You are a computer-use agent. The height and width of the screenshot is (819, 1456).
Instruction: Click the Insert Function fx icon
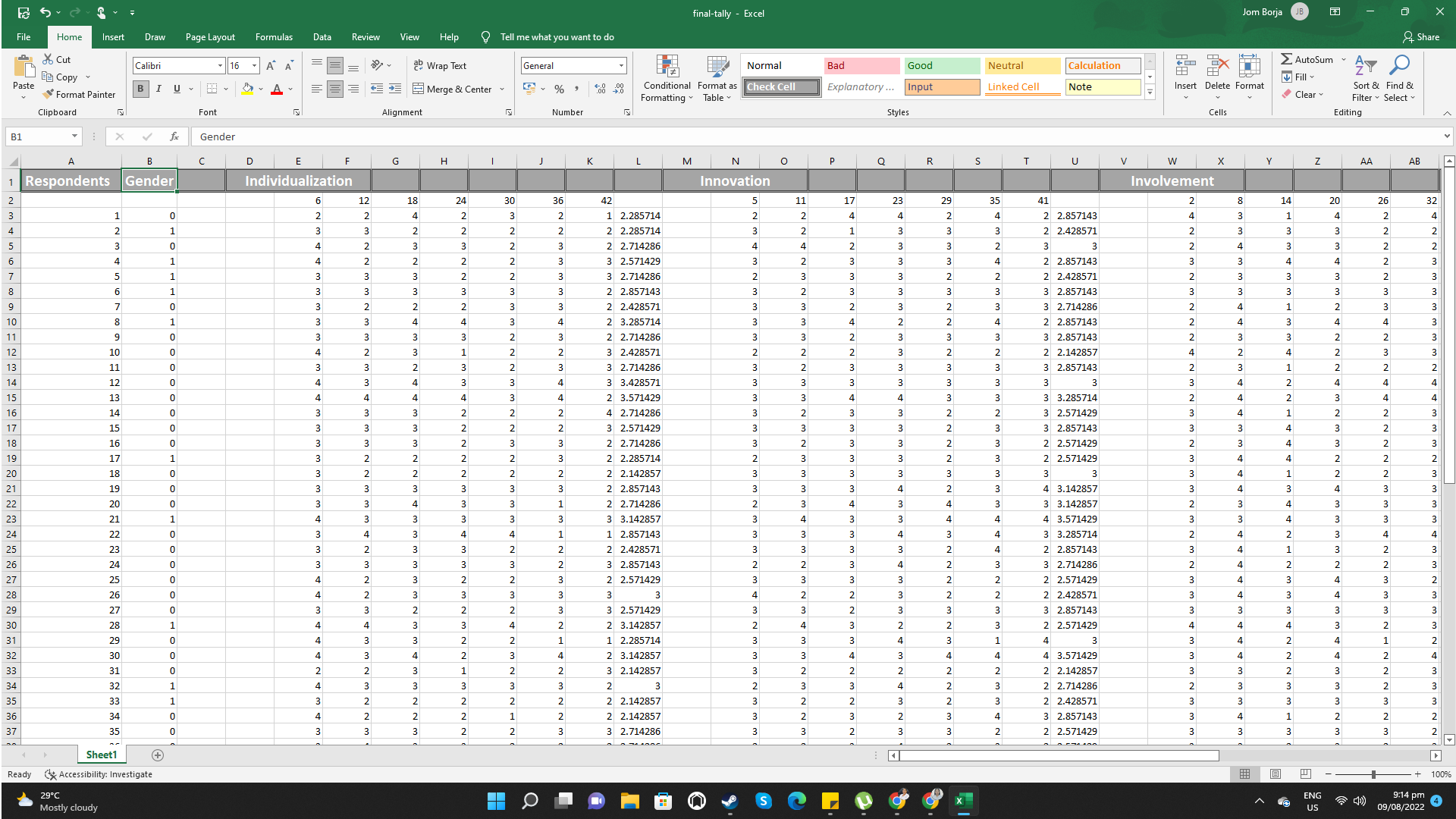click(x=174, y=136)
